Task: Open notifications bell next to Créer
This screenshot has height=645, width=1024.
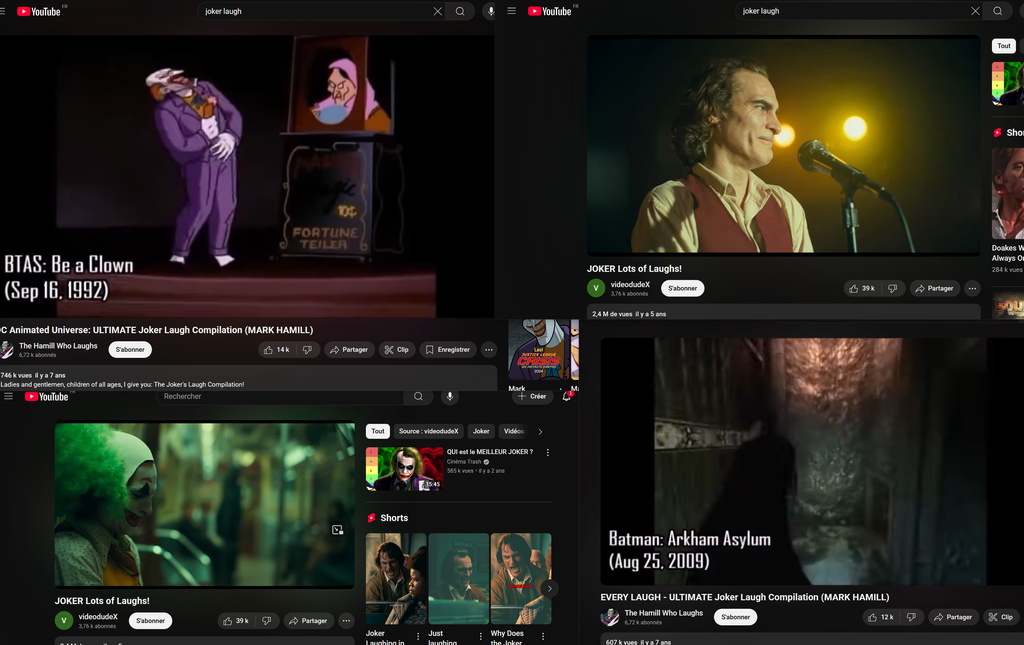Action: (x=567, y=396)
